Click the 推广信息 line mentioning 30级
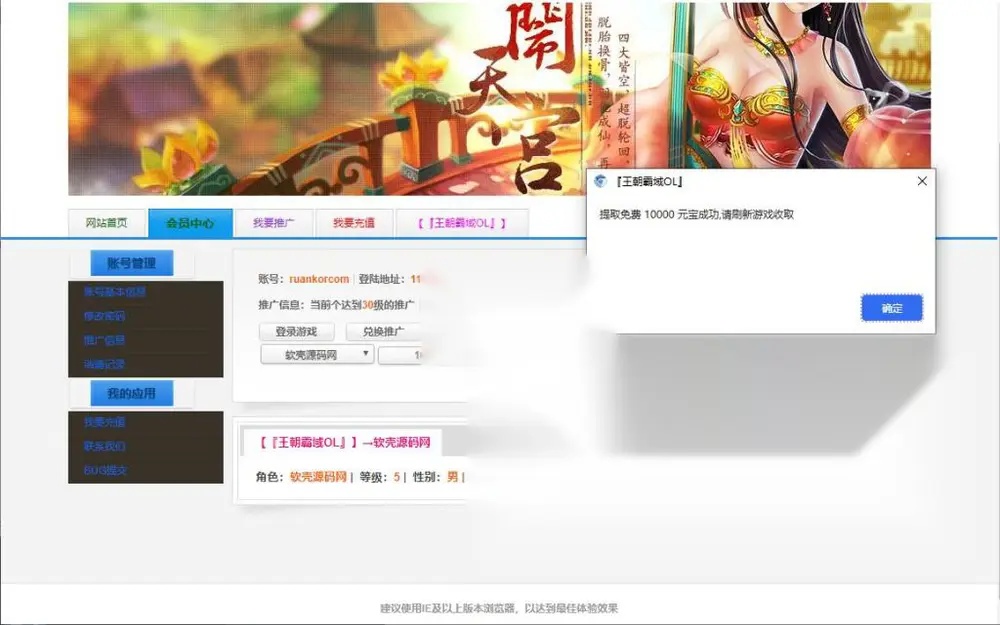Image resolution: width=1000 pixels, height=625 pixels. [336, 305]
